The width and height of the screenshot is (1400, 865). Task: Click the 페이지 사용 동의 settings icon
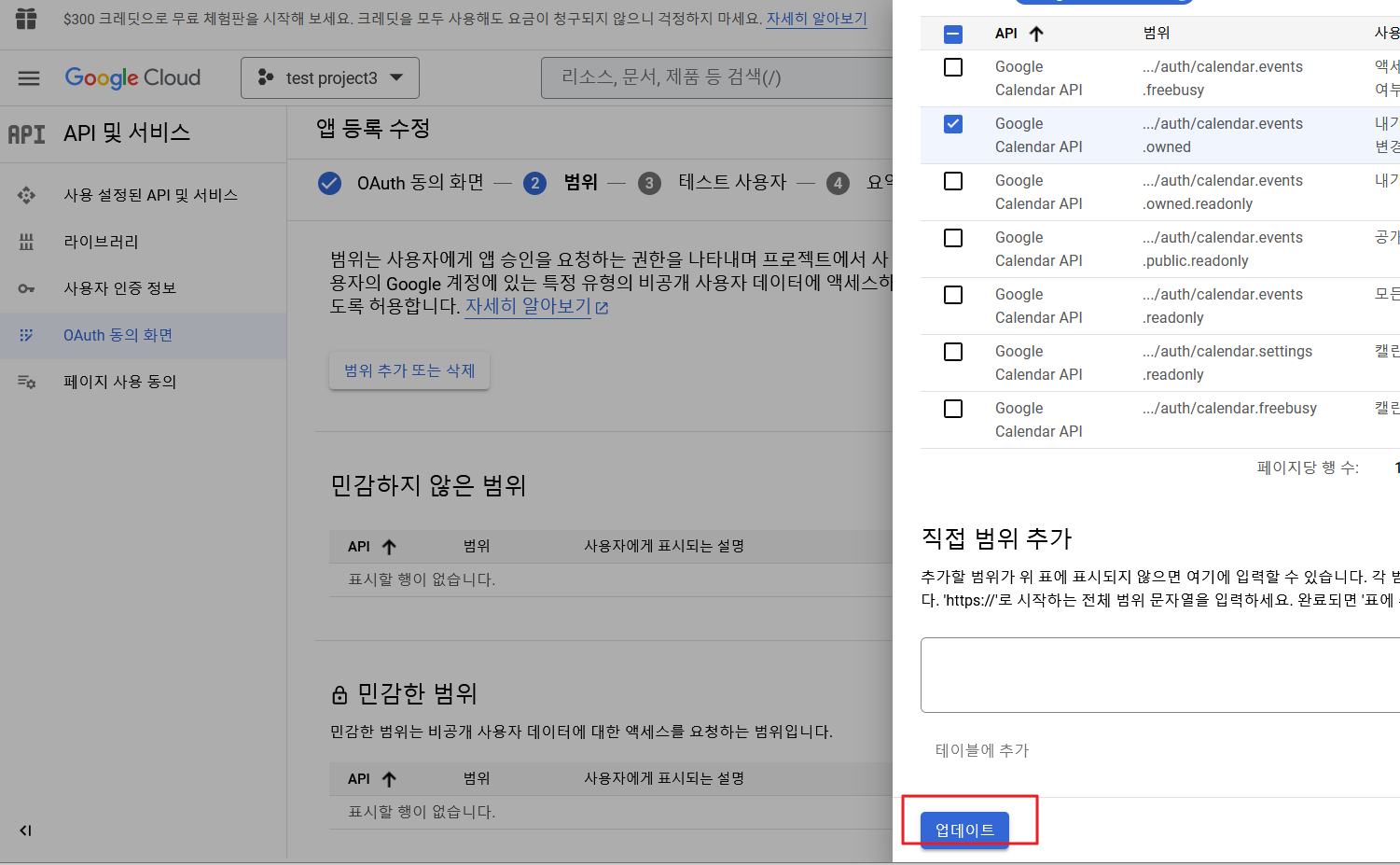pos(26,382)
